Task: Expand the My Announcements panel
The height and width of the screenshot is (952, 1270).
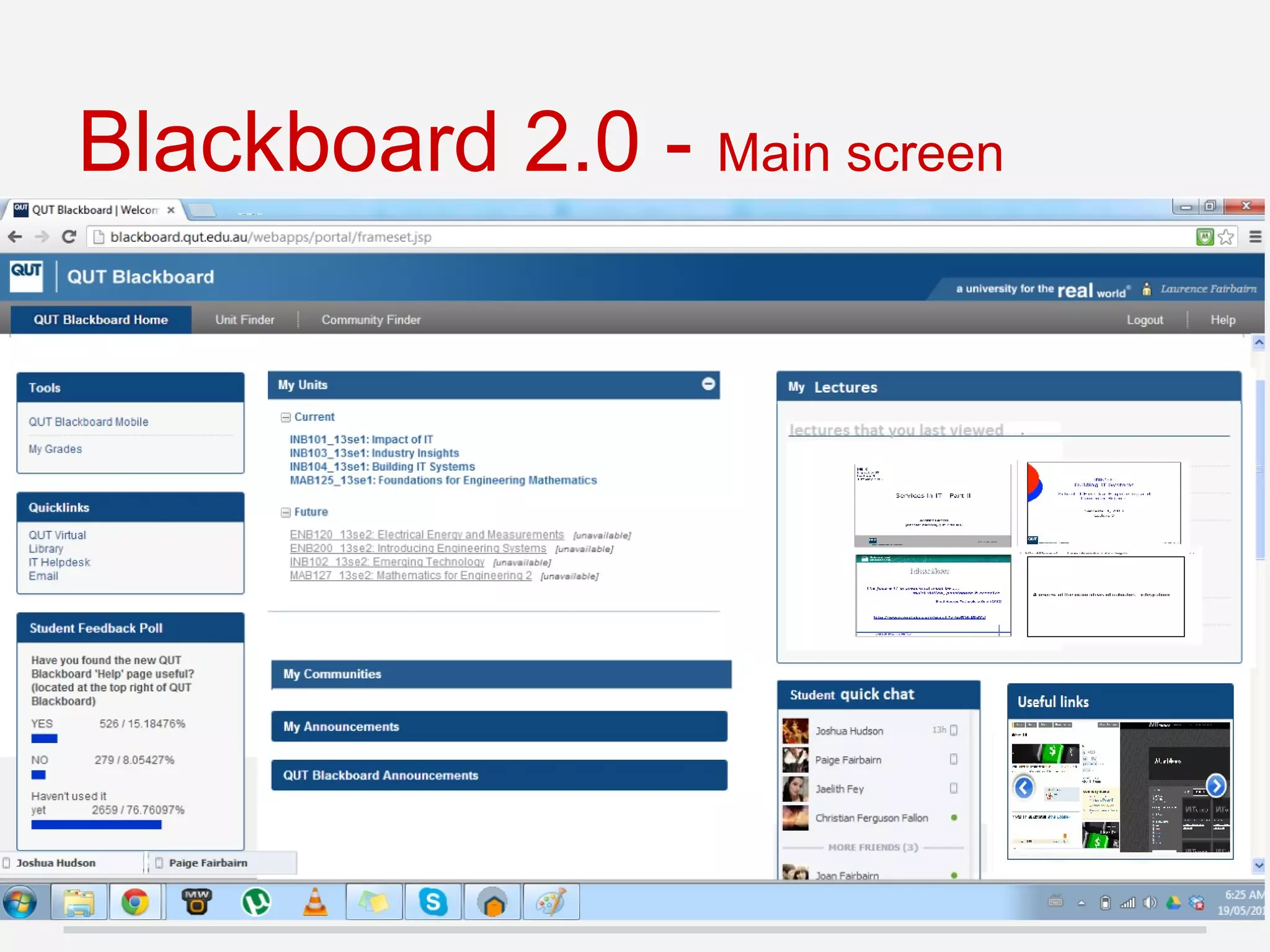Action: coord(499,726)
